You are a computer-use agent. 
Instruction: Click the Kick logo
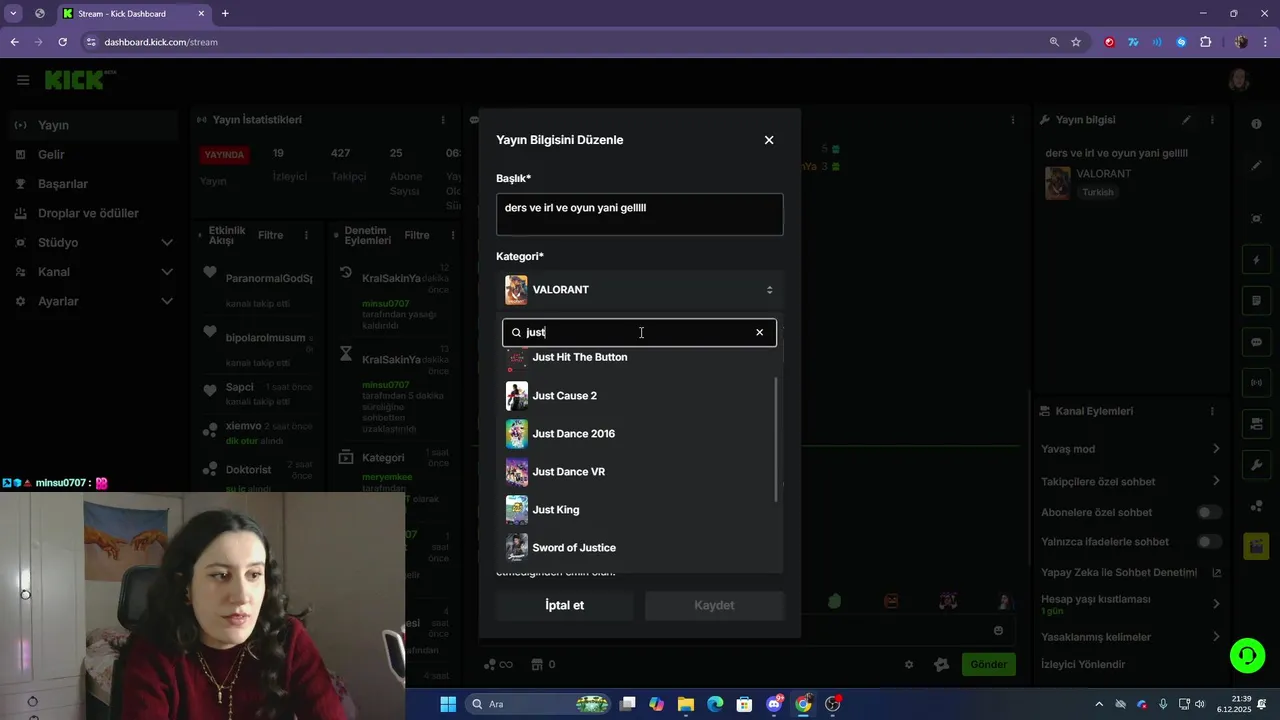pos(80,80)
